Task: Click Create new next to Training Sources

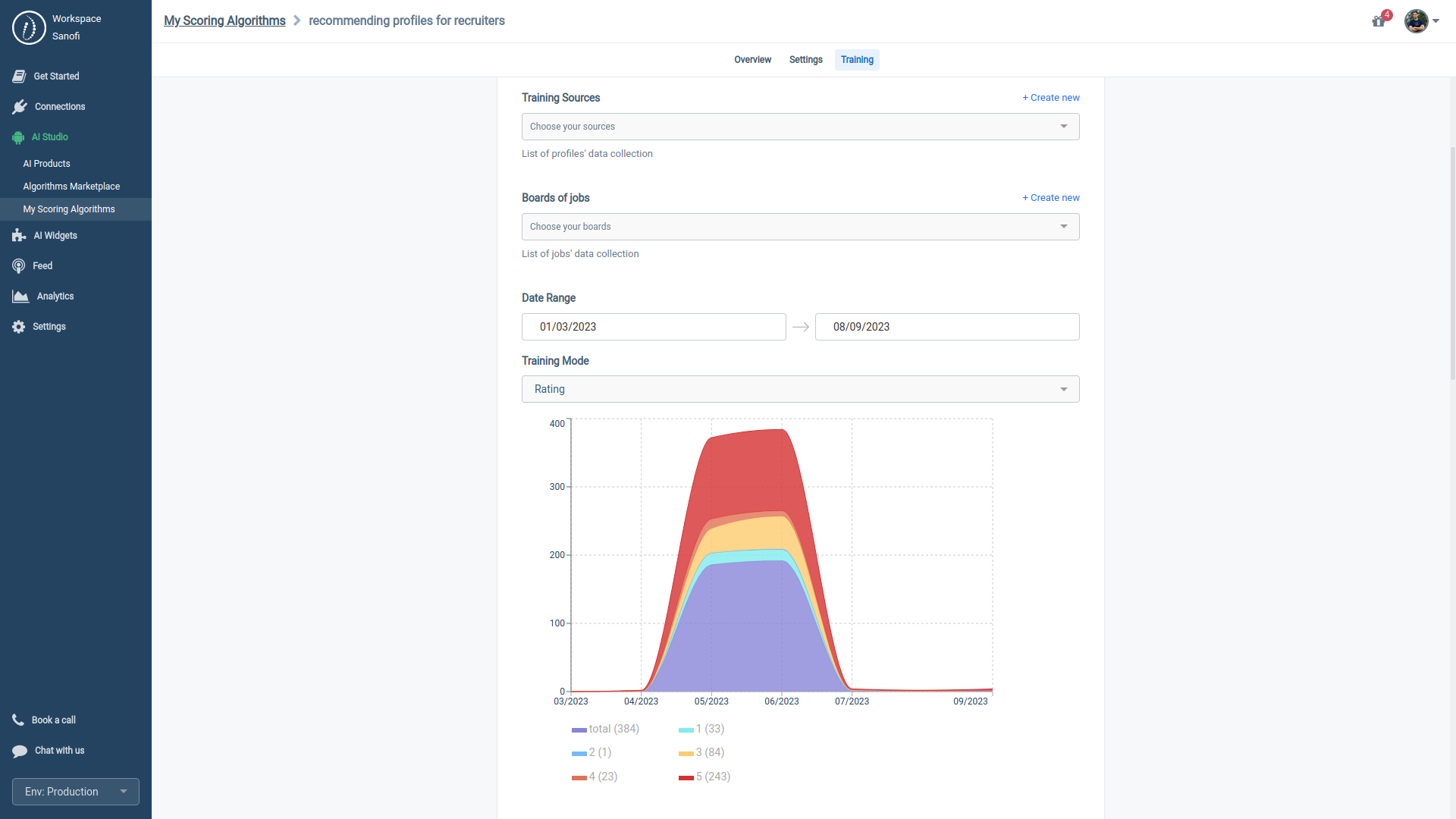Action: pyautogui.click(x=1050, y=97)
